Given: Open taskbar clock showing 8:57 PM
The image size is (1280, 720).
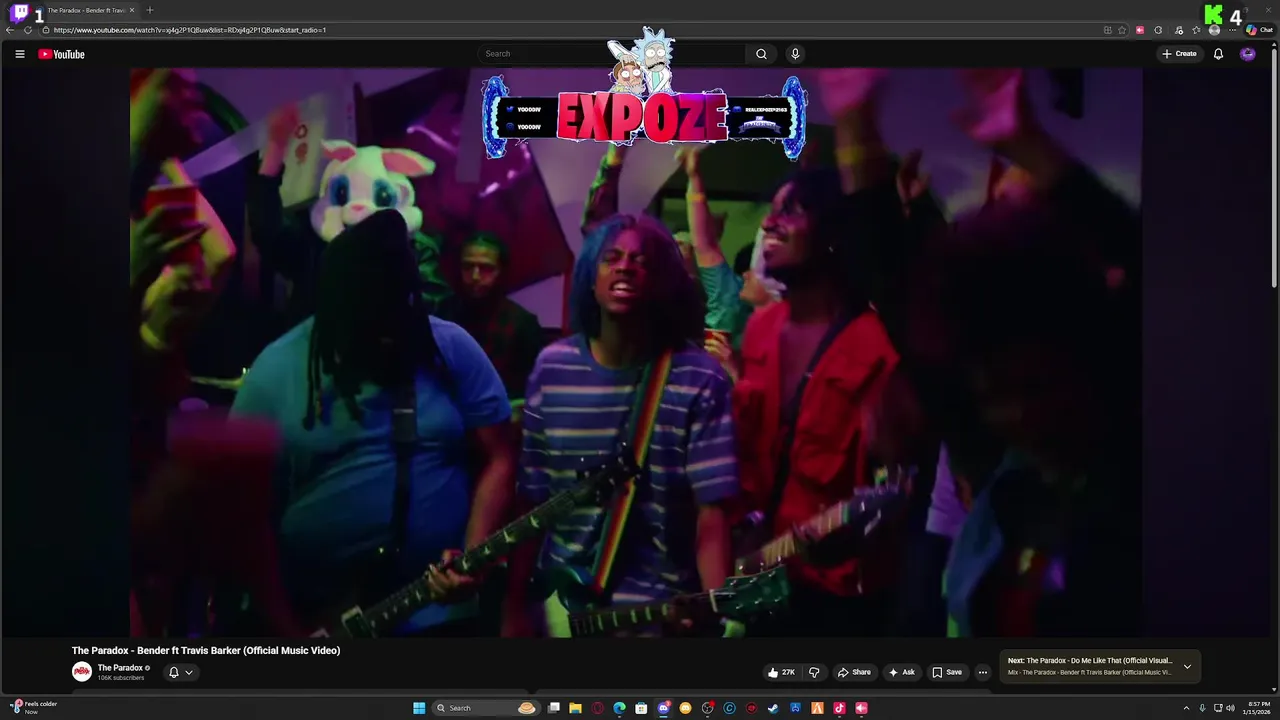Looking at the screenshot, I should (1256, 708).
